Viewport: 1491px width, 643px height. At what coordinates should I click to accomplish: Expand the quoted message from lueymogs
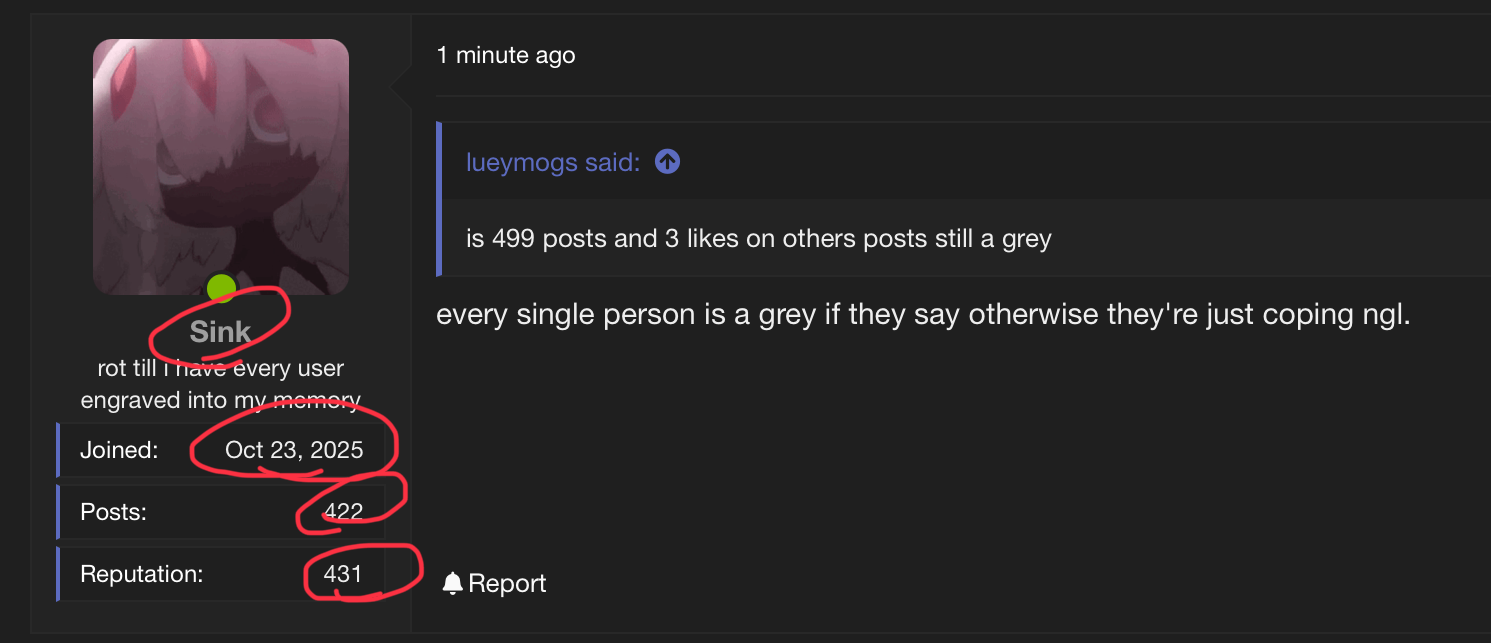[760, 238]
